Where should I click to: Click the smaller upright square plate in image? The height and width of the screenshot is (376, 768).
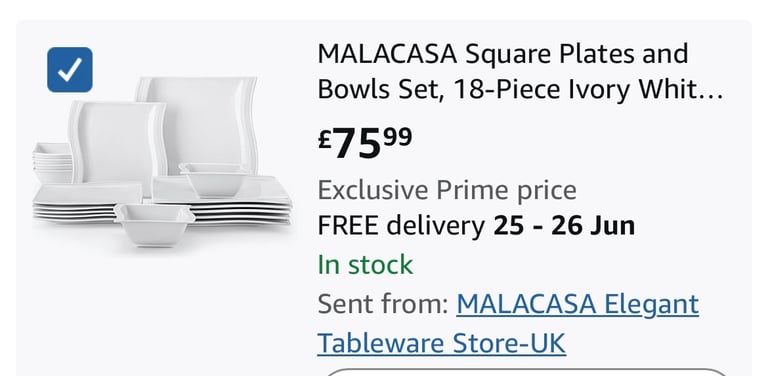pyautogui.click(x=118, y=142)
